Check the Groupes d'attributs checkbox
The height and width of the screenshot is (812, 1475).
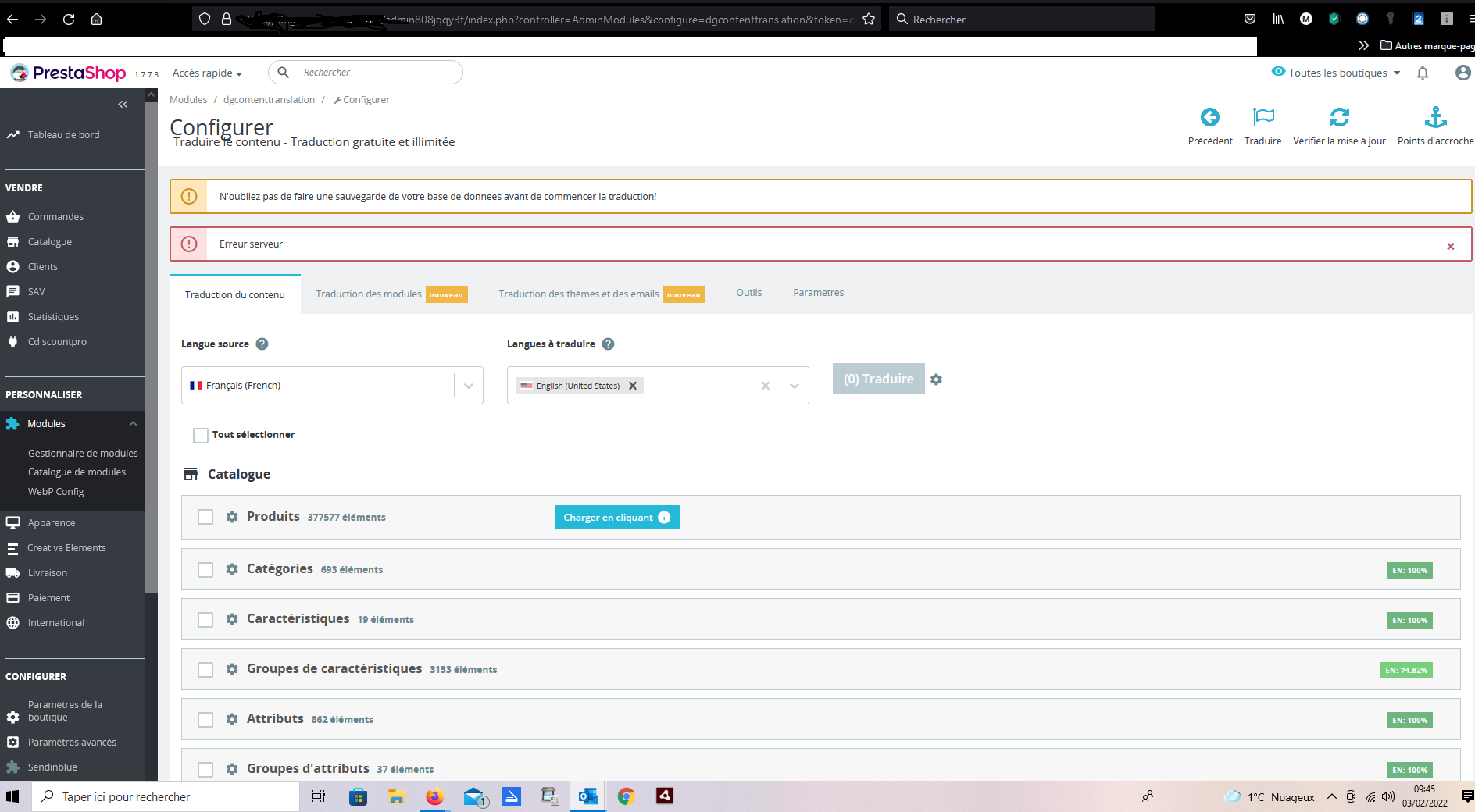tap(205, 770)
